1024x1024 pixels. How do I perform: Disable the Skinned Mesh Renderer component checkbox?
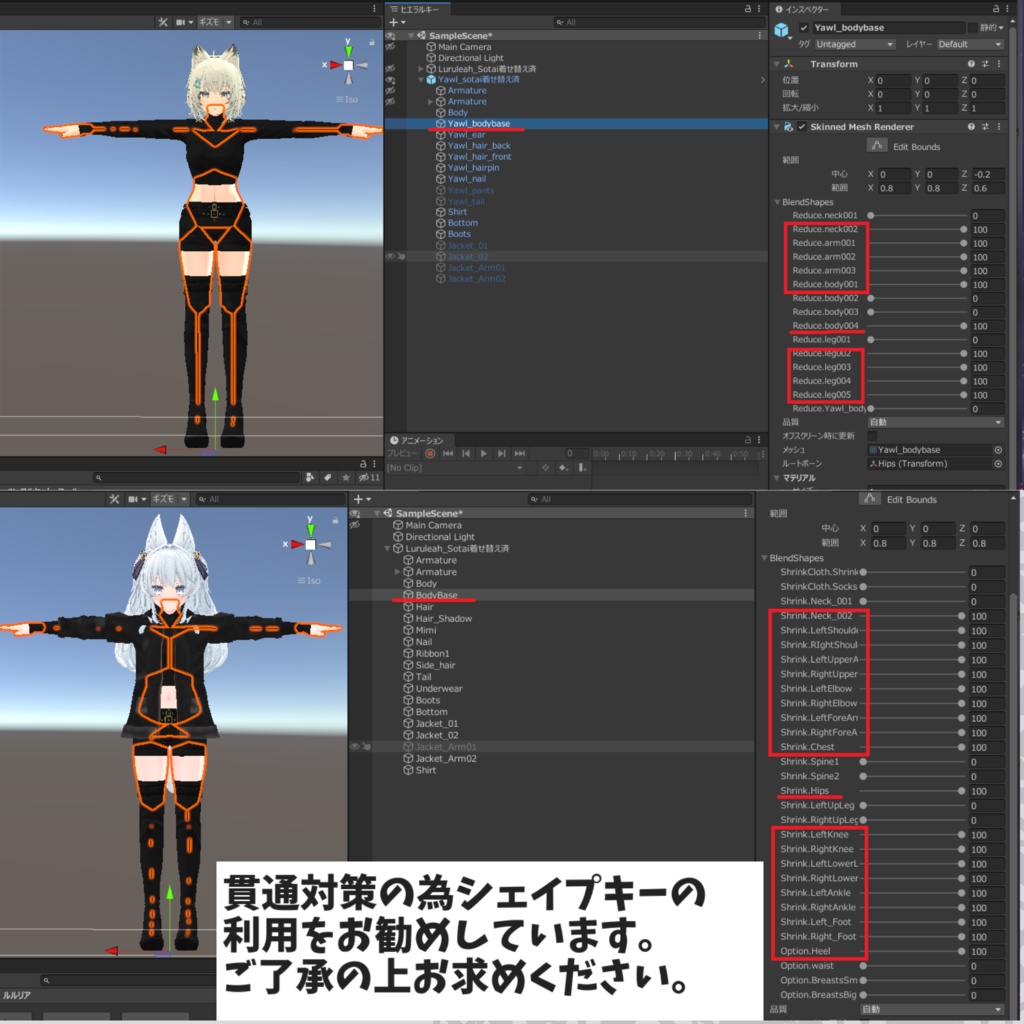click(802, 127)
